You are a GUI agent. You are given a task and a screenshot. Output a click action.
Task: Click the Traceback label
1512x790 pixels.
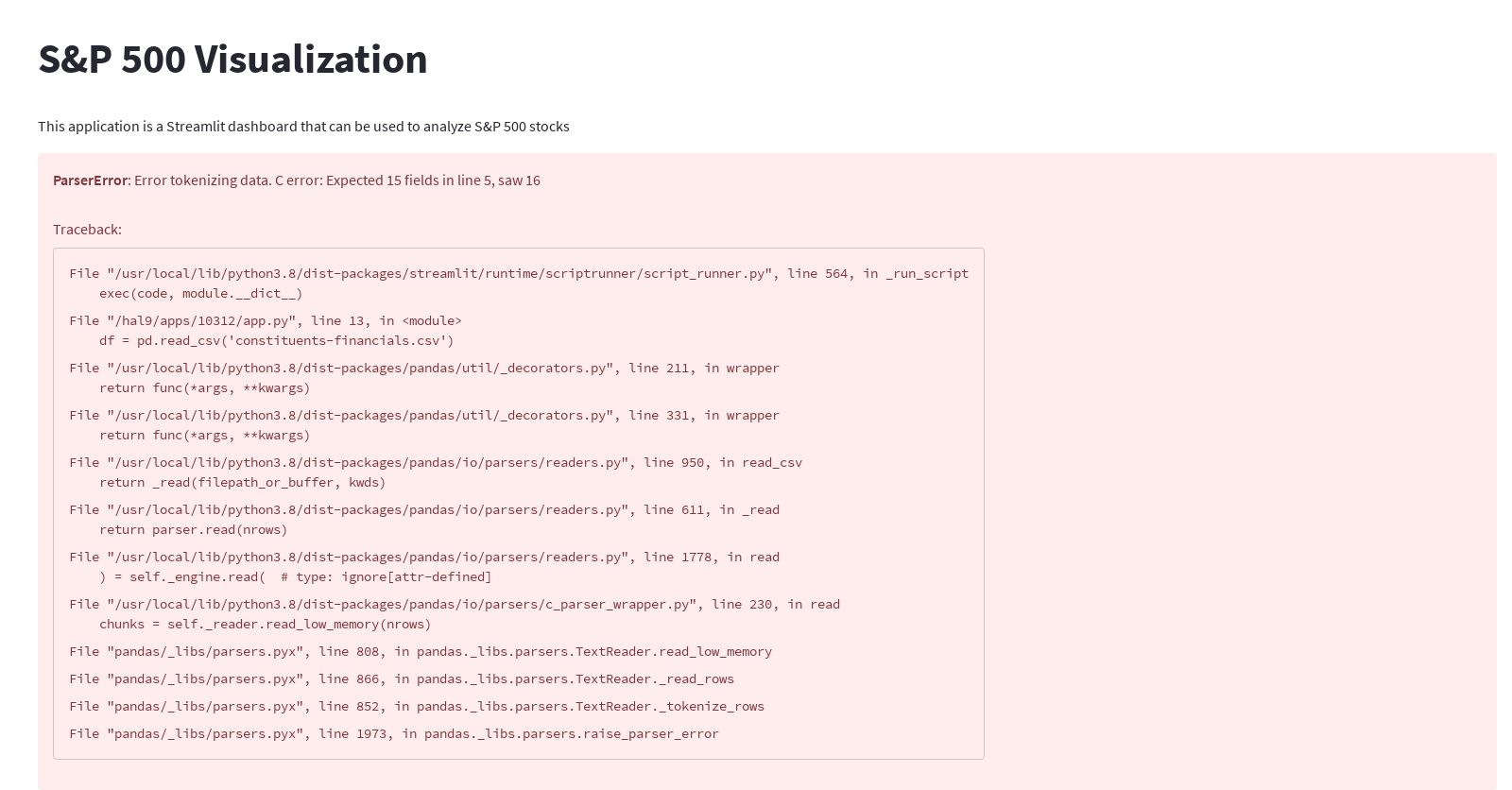click(x=87, y=230)
